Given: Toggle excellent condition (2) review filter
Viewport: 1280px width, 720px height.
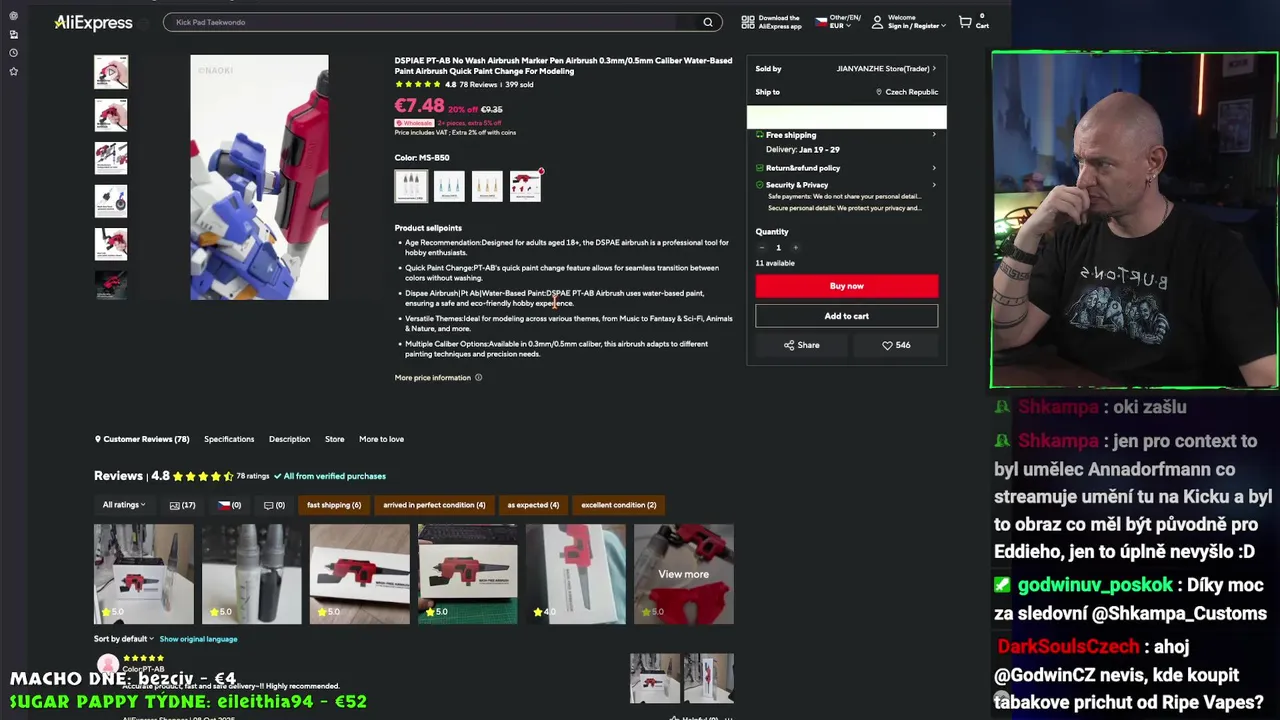Looking at the screenshot, I should (619, 505).
